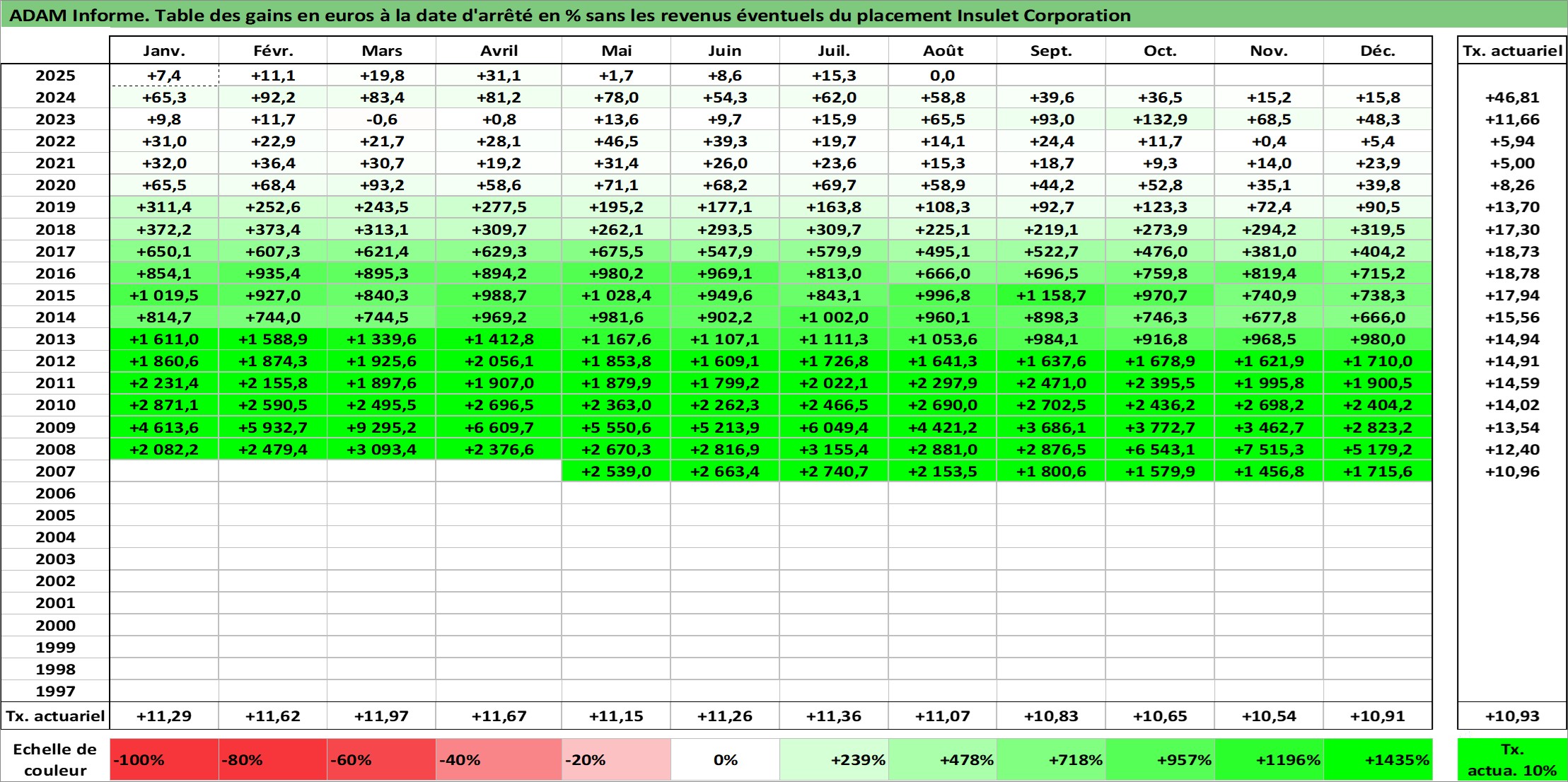Click the 2007 year row label
Image resolution: width=1568 pixels, height=782 pixels.
[55, 471]
